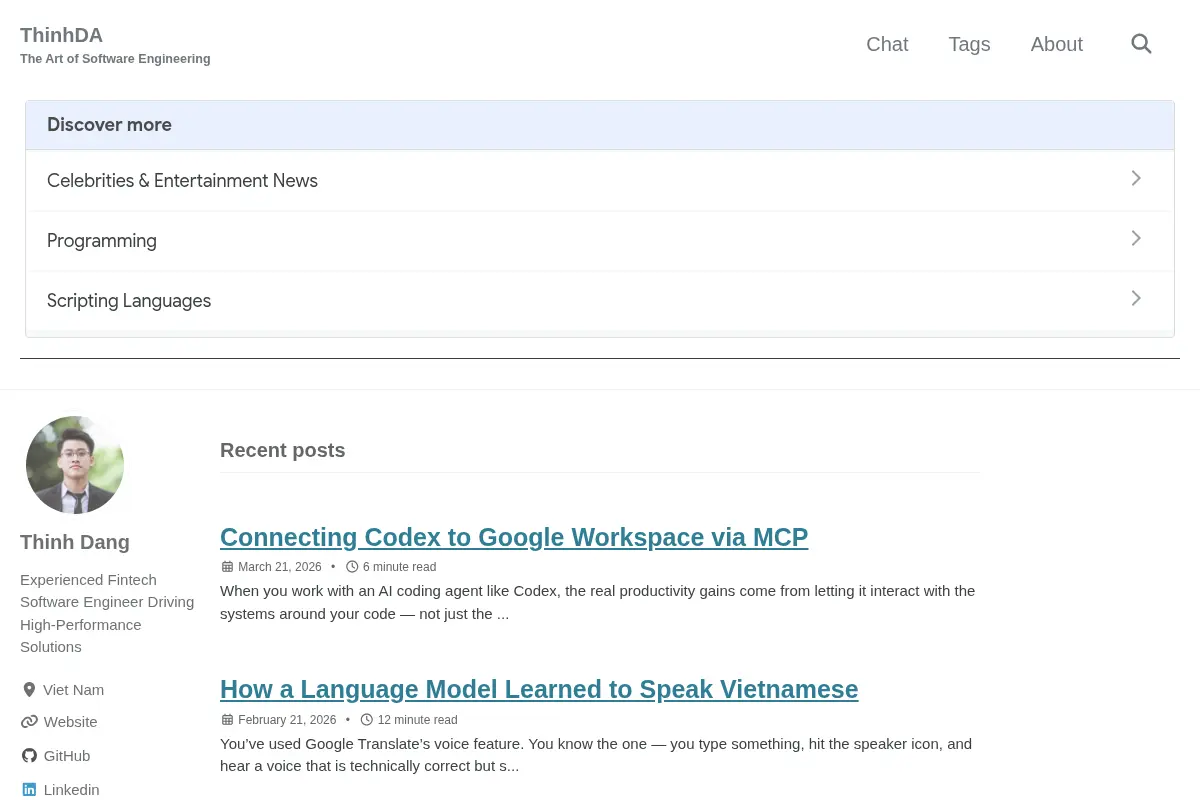Viewport: 1200px width, 800px height.
Task: Expand the Programming row chevron
Action: [1136, 238]
